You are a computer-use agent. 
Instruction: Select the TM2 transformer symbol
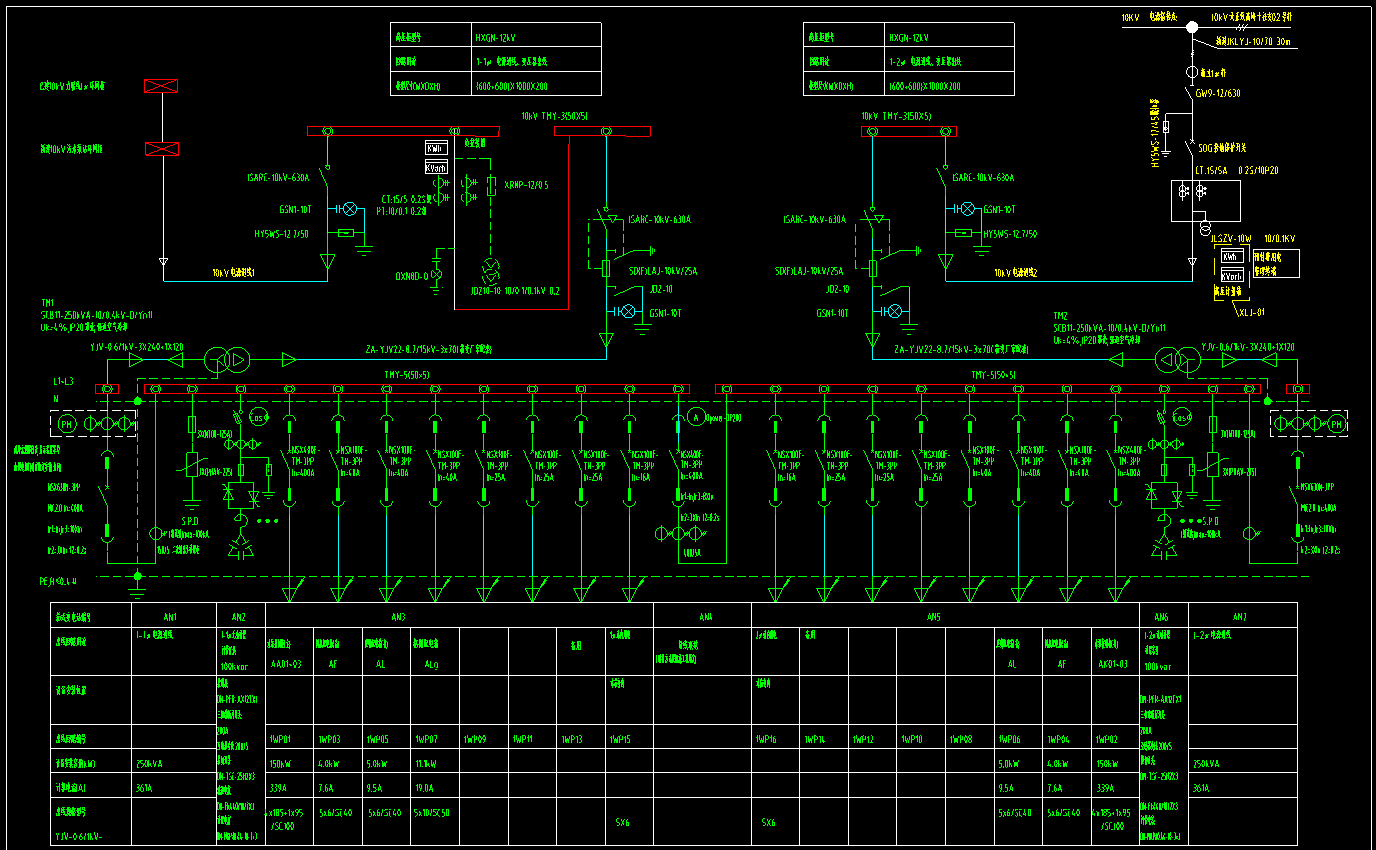click(x=1175, y=359)
